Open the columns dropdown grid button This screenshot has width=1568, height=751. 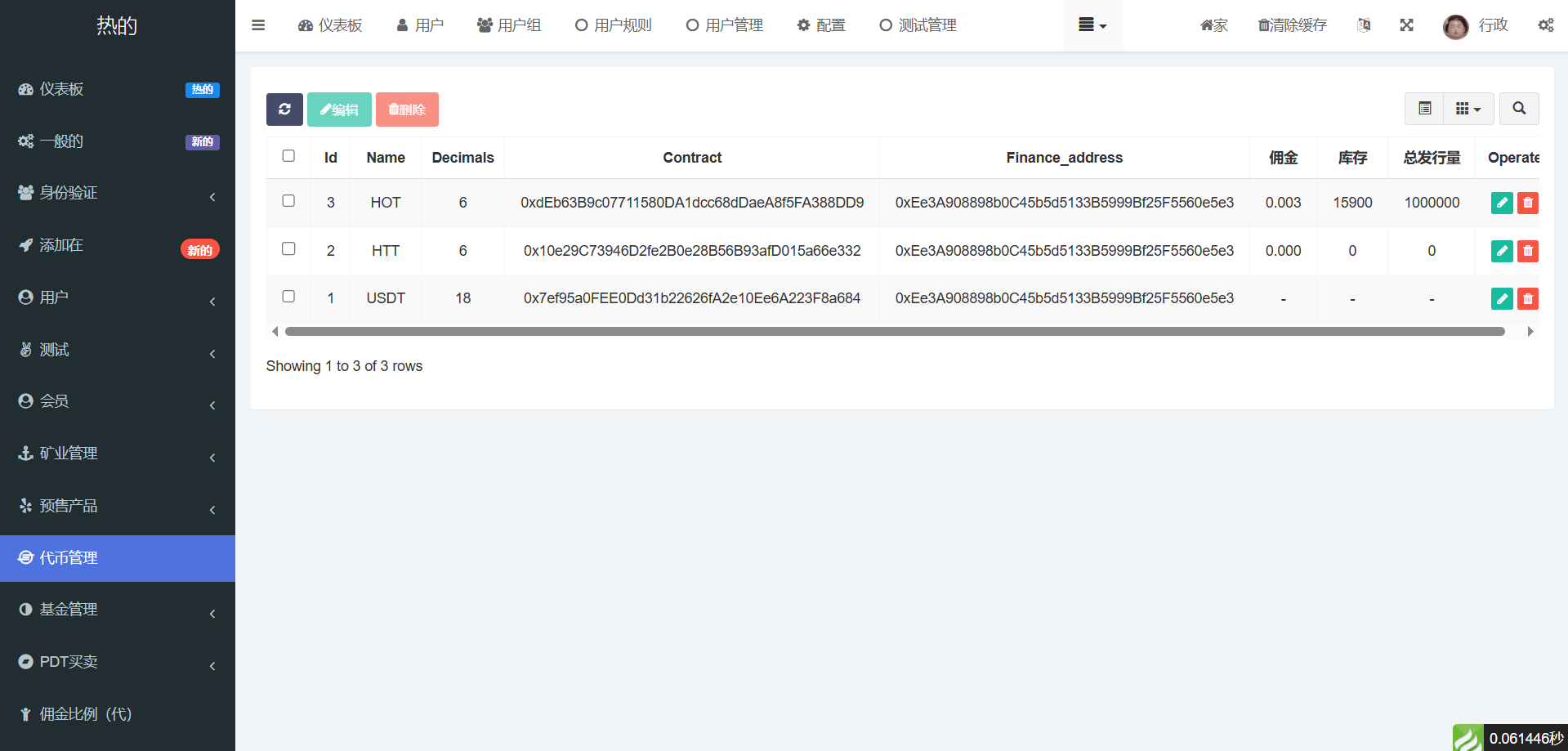click(x=1467, y=109)
